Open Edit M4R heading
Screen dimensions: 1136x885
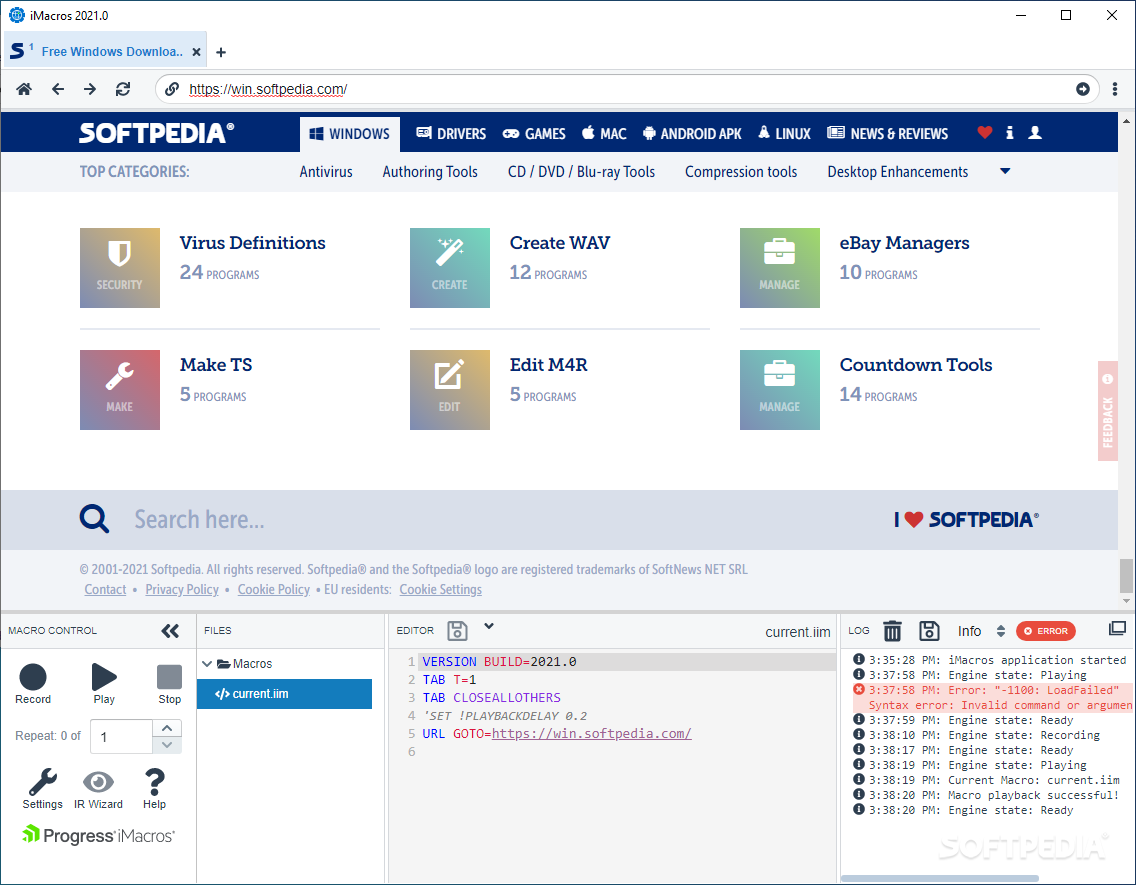[548, 364]
